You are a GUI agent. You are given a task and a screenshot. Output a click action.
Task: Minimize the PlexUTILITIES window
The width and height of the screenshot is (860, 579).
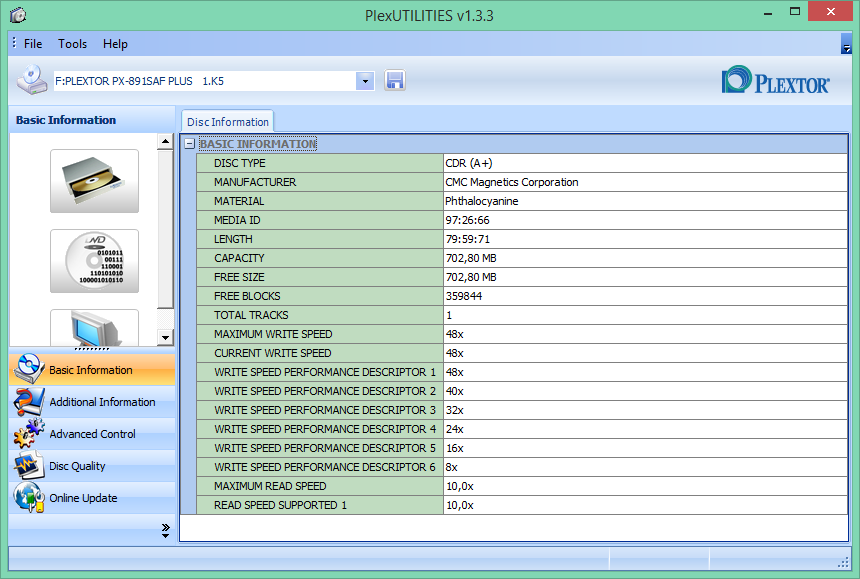pyautogui.click(x=768, y=12)
